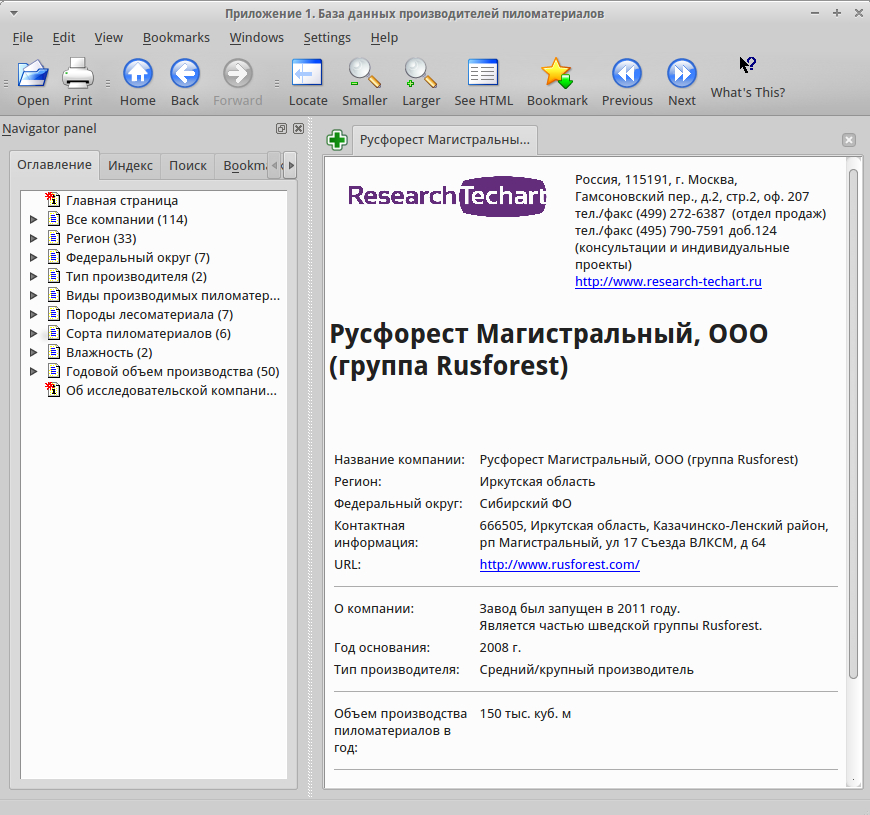Viewport: 870px width, 815px height.
Task: Click the page icon beside Влажность (2)
Action: click(x=54, y=352)
